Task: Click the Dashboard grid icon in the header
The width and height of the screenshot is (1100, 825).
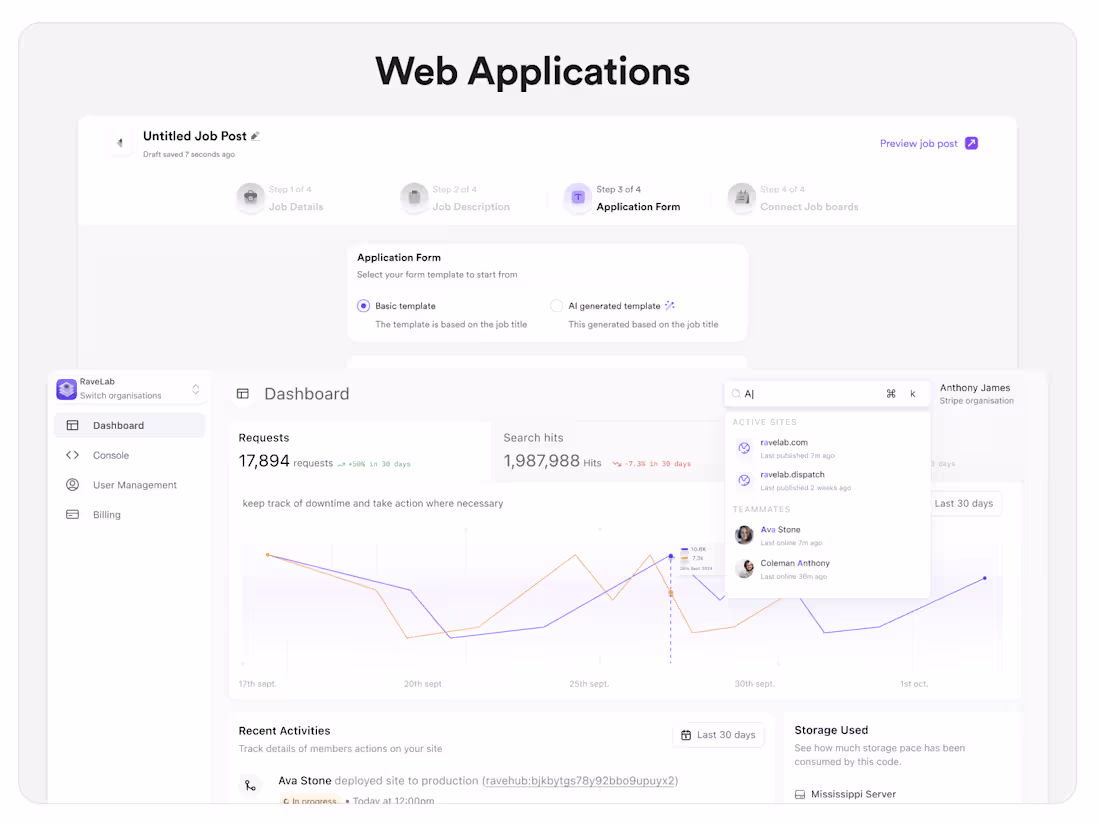Action: [243, 395]
